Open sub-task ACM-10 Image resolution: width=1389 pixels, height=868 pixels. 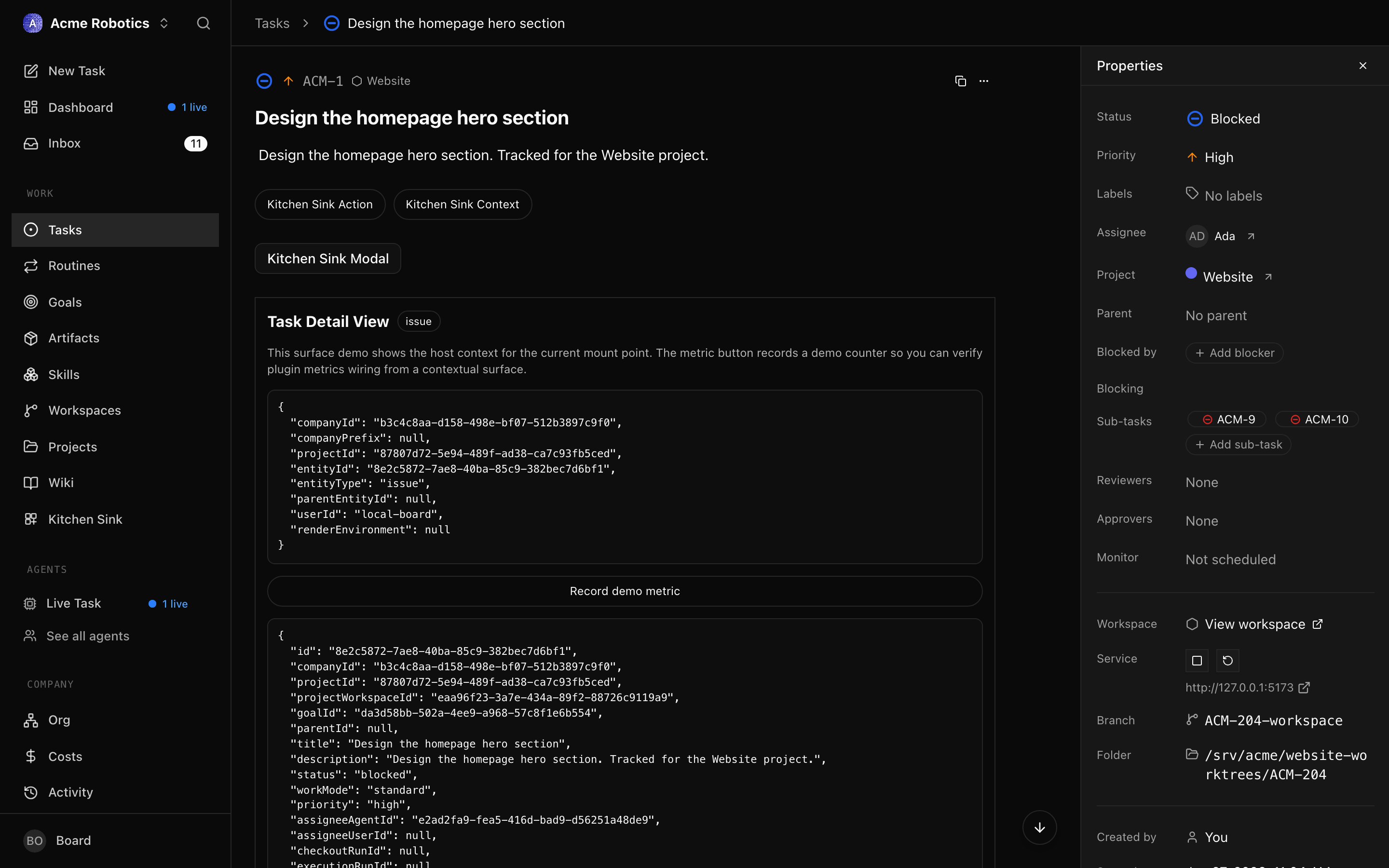(x=1317, y=420)
